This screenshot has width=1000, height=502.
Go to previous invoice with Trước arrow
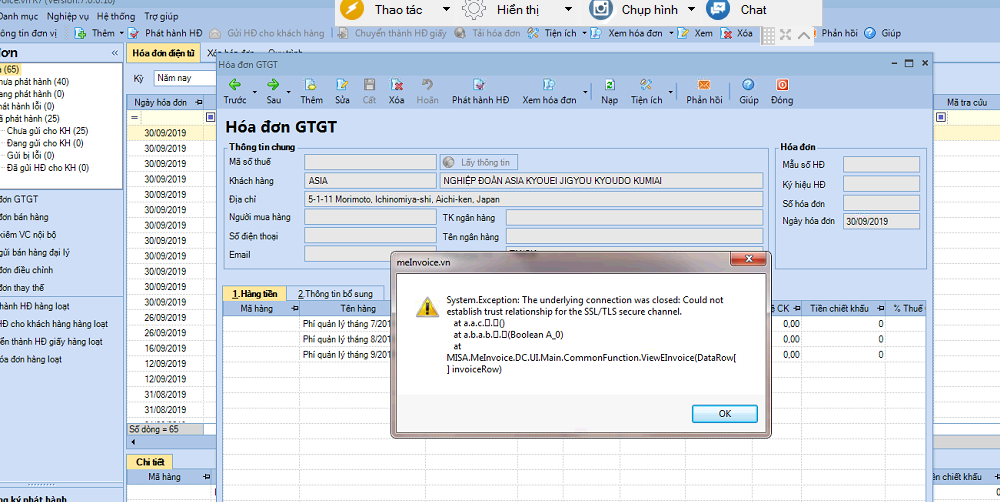point(235,91)
